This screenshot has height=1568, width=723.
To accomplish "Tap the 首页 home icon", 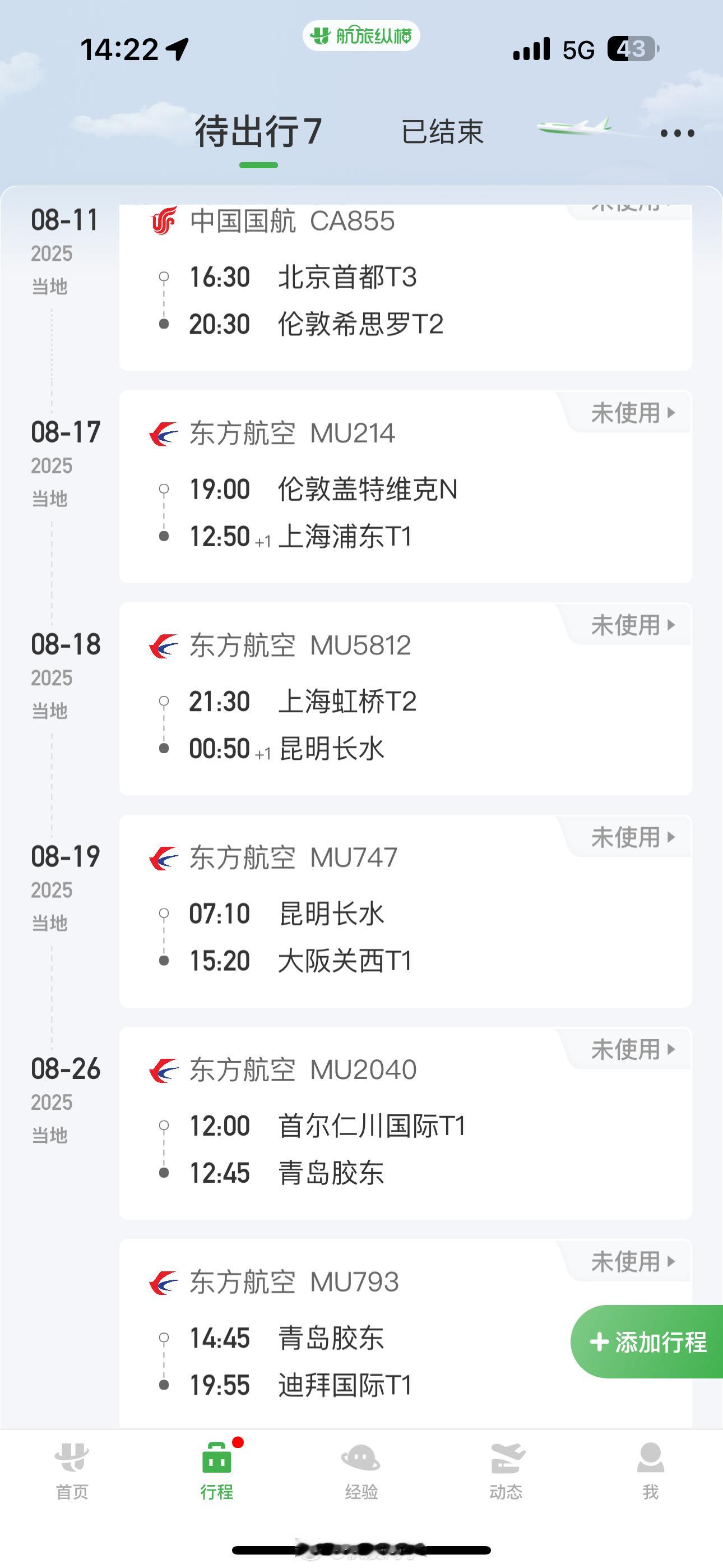I will point(72,1459).
